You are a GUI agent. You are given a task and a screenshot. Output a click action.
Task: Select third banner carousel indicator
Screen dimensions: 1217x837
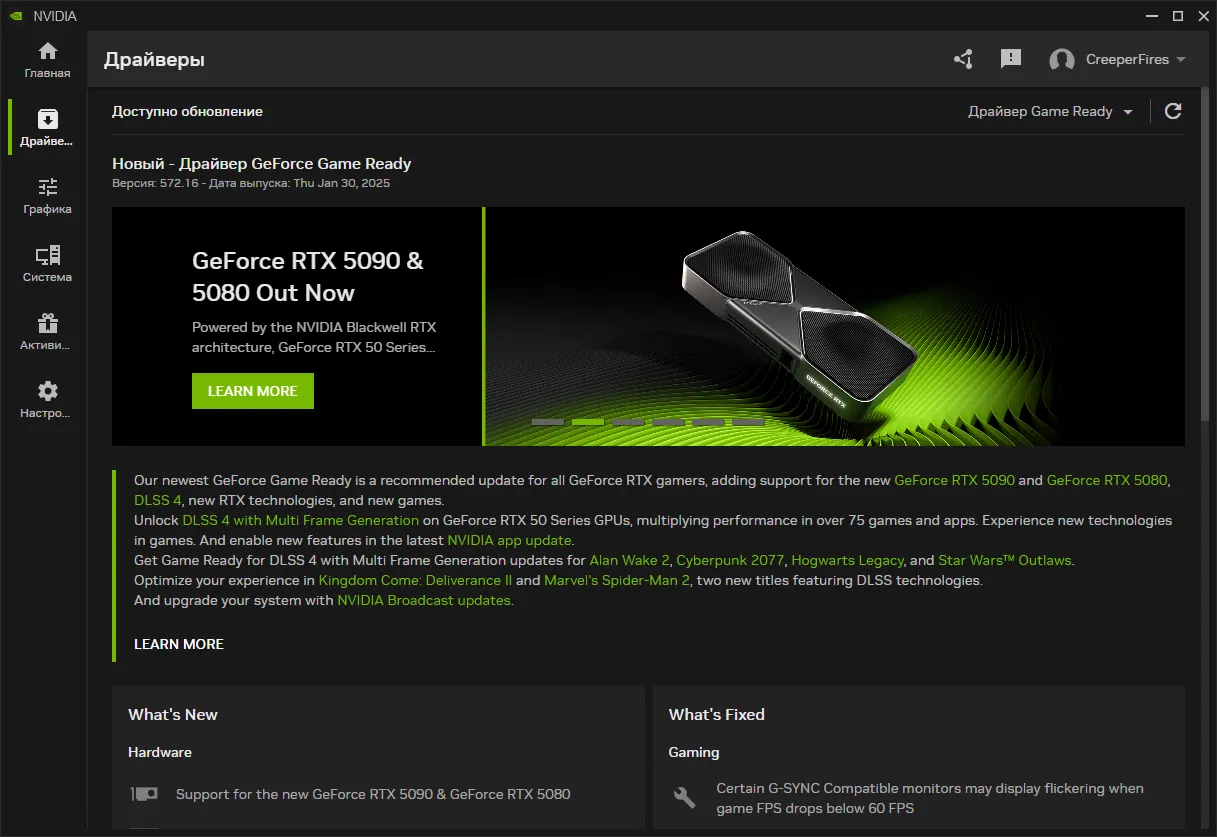click(x=628, y=422)
